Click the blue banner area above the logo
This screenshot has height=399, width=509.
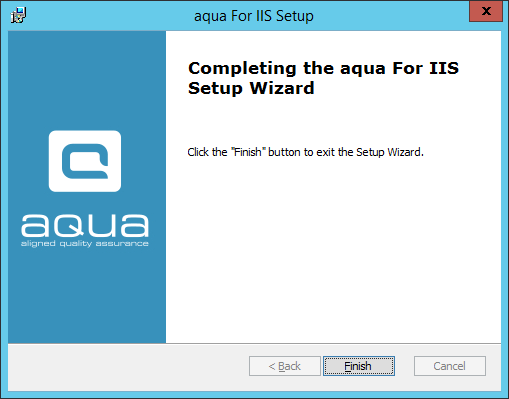click(x=87, y=80)
